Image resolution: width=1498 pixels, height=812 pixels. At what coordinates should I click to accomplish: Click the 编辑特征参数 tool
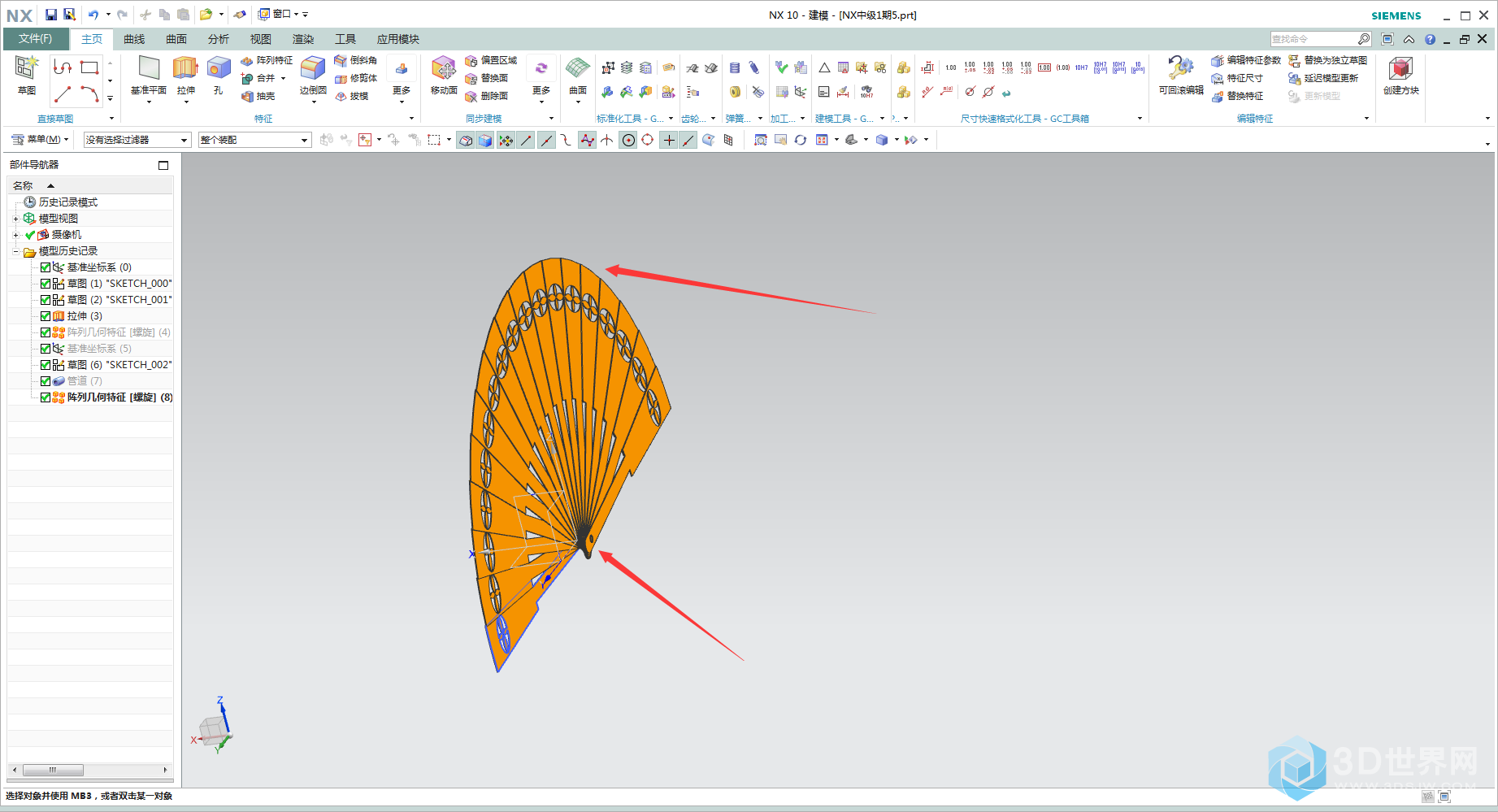pos(1246,60)
